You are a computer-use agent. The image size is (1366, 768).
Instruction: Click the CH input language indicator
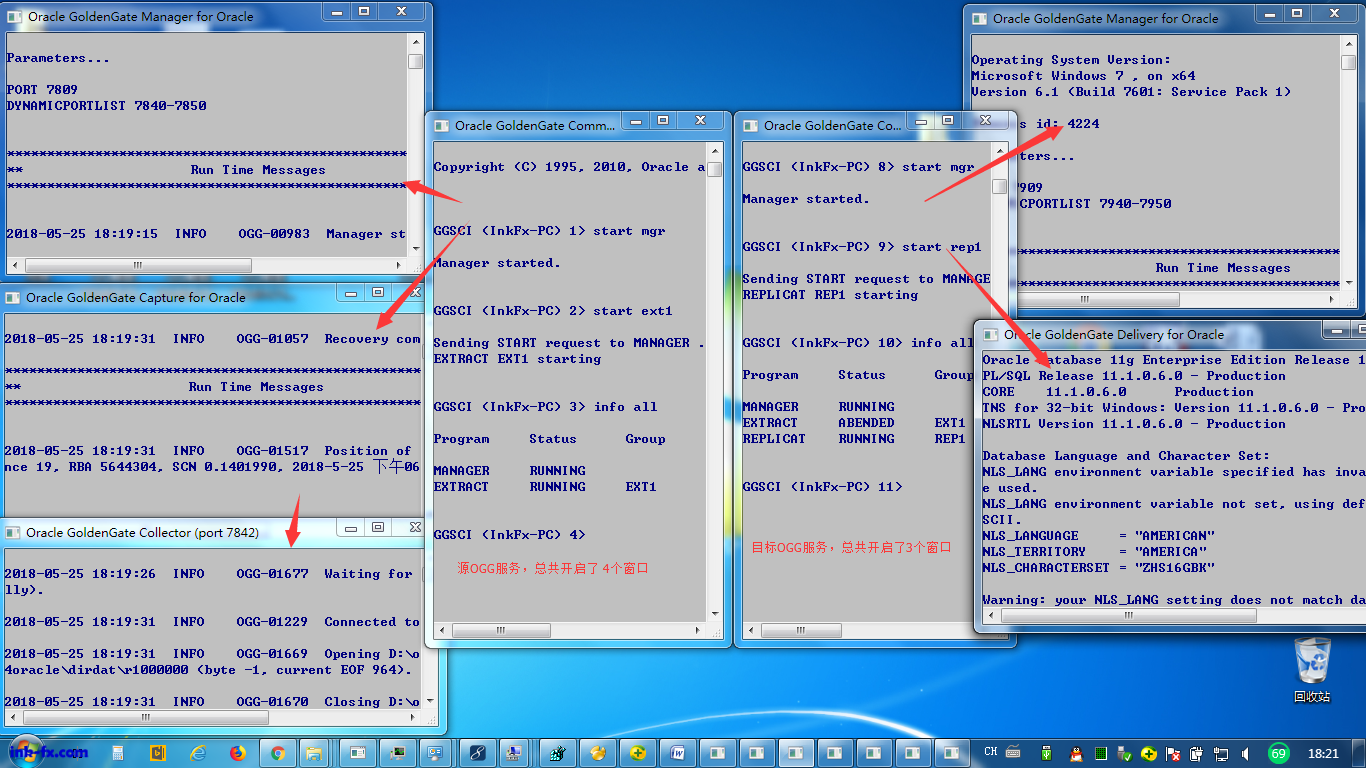990,752
